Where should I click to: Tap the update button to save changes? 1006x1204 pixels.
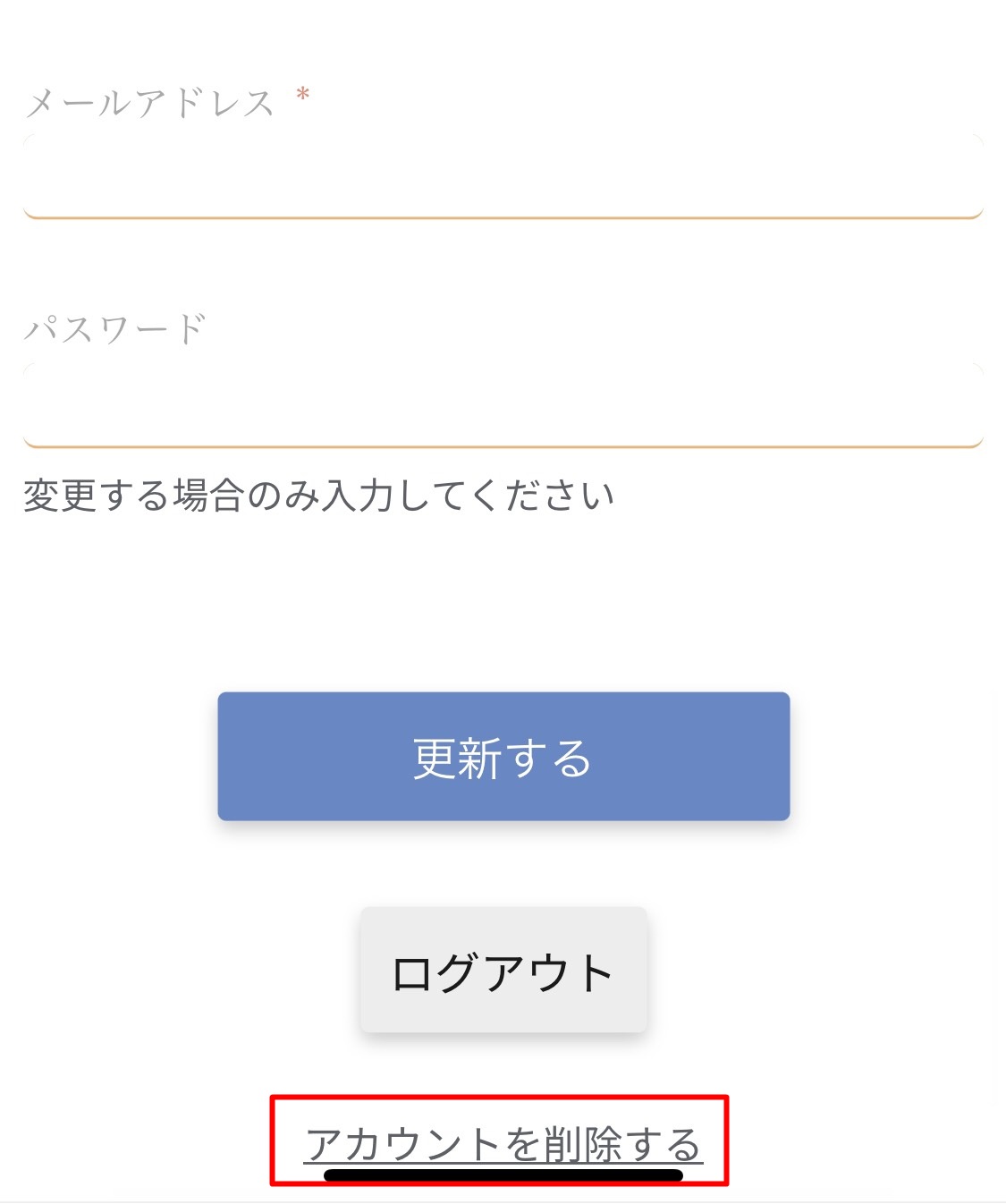(x=503, y=756)
